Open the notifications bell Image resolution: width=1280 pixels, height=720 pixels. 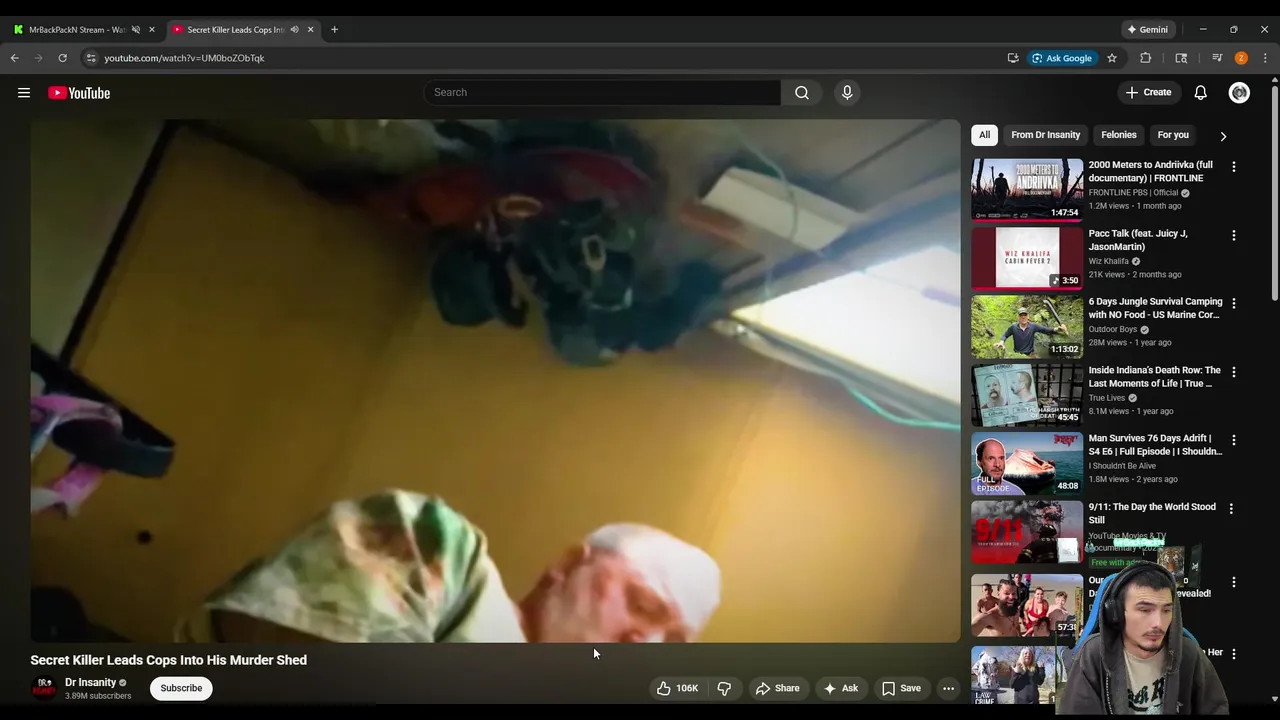tap(1200, 93)
